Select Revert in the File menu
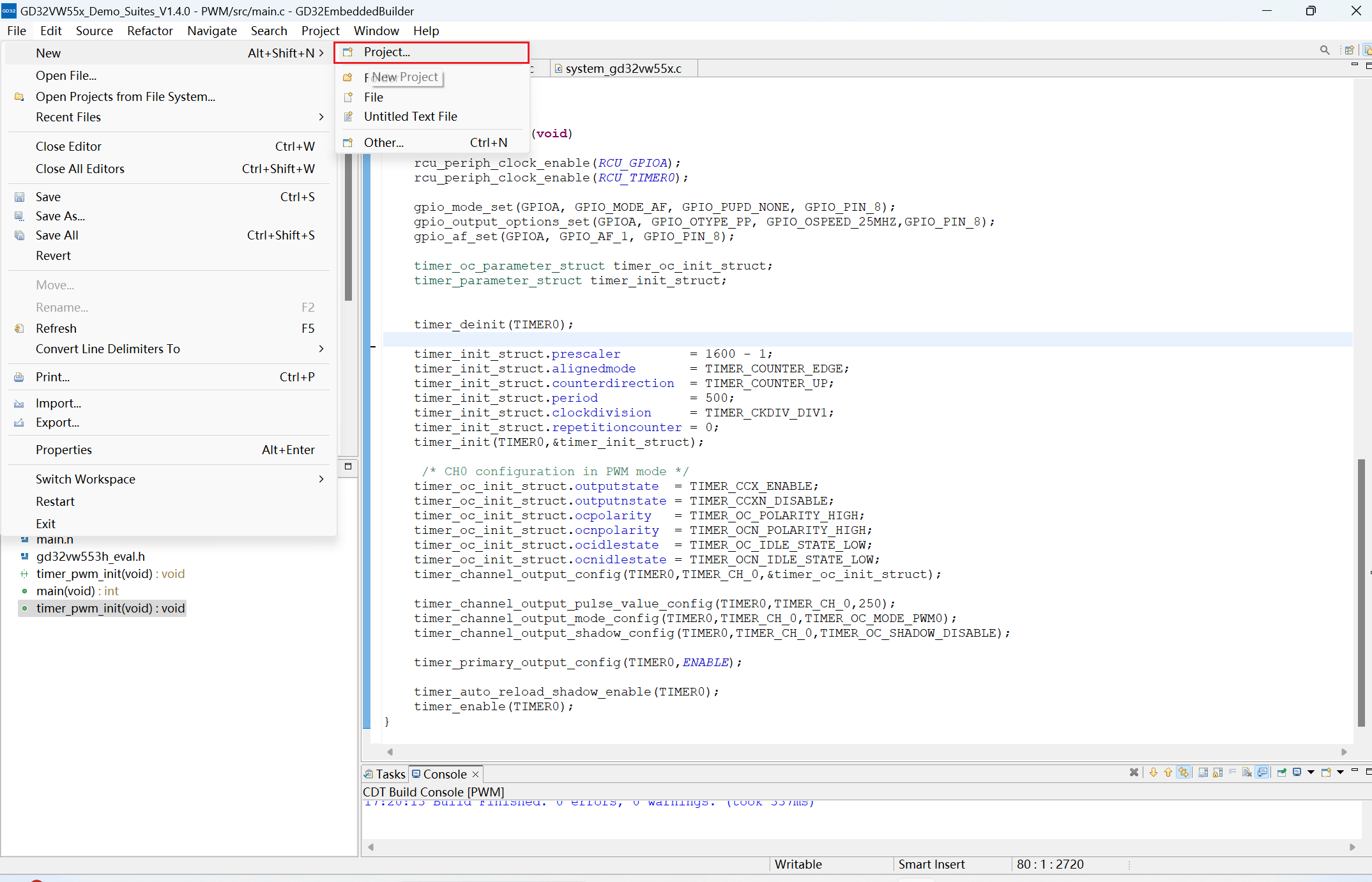The height and width of the screenshot is (882, 1372). (x=169, y=255)
